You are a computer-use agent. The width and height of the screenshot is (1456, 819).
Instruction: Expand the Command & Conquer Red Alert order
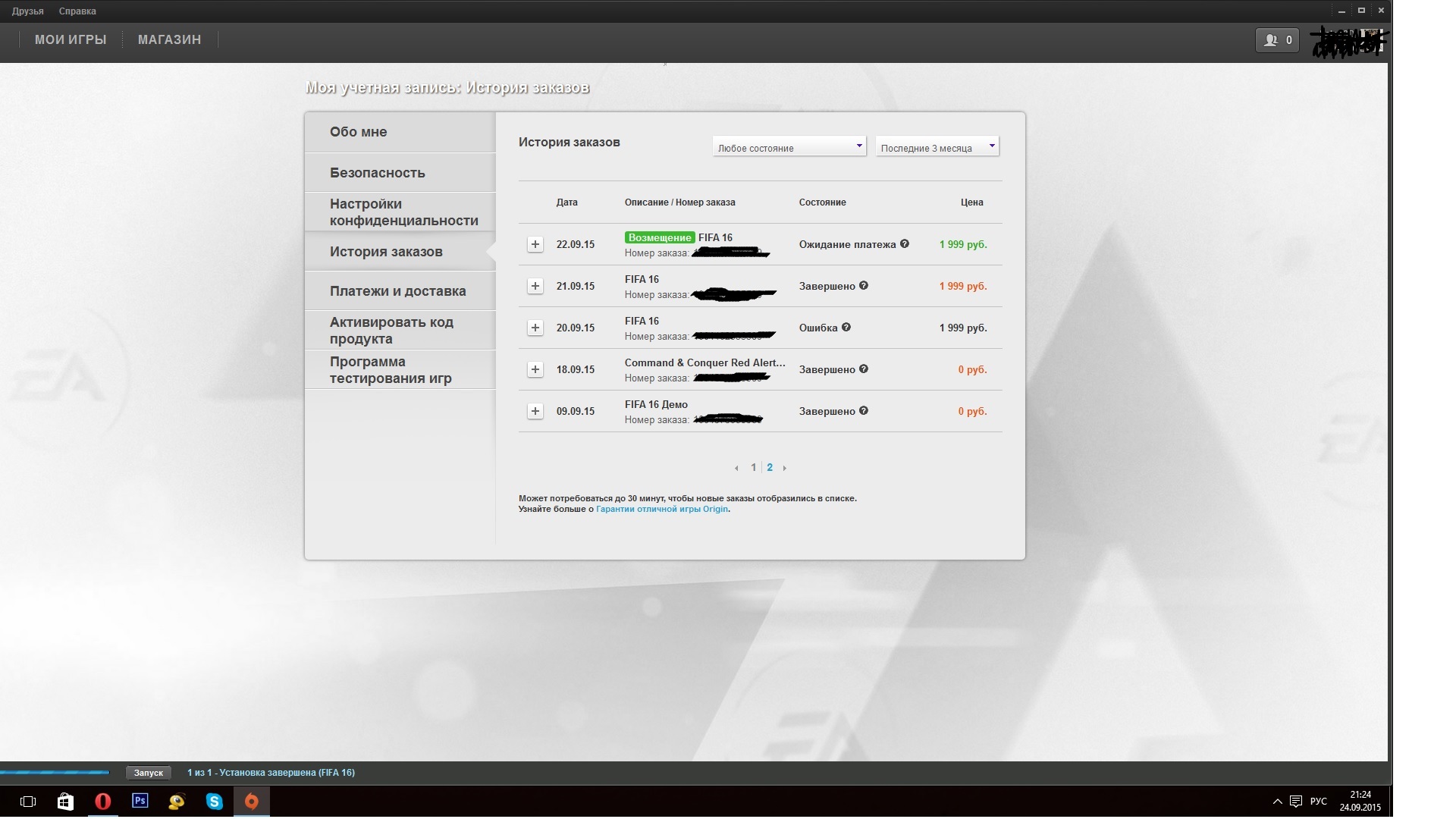click(535, 369)
